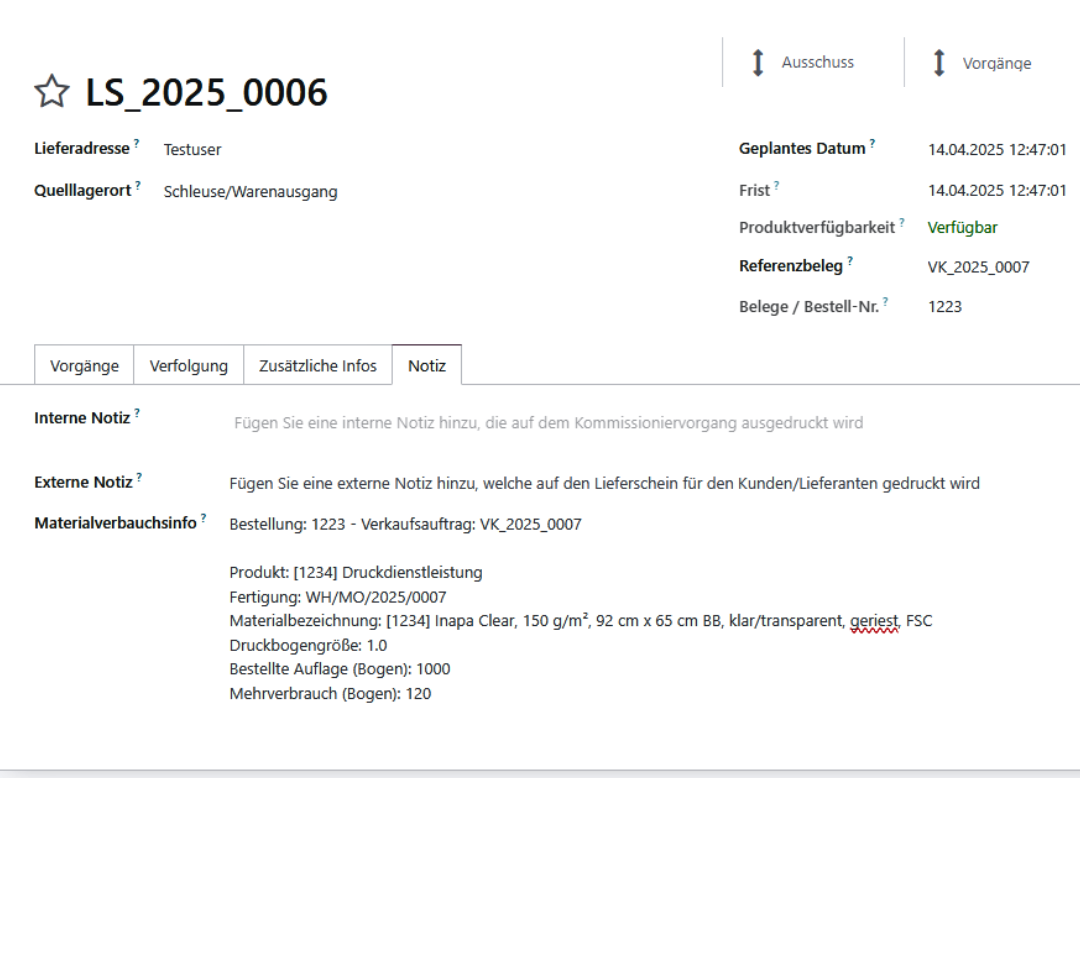
Task: Click the help icon beside Materialverbauchsinfo
Action: (202, 517)
